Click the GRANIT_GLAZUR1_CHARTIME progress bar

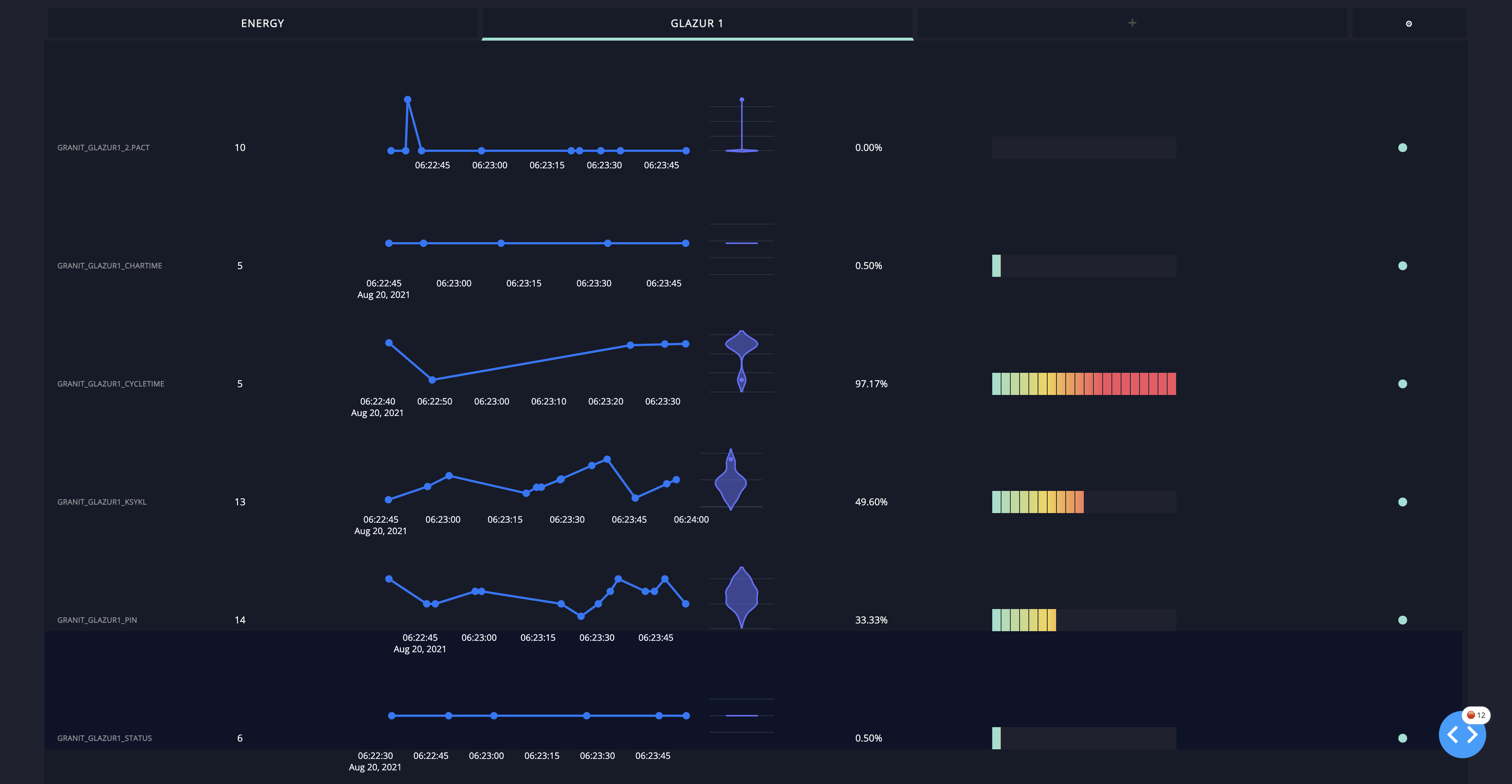[1083, 266]
